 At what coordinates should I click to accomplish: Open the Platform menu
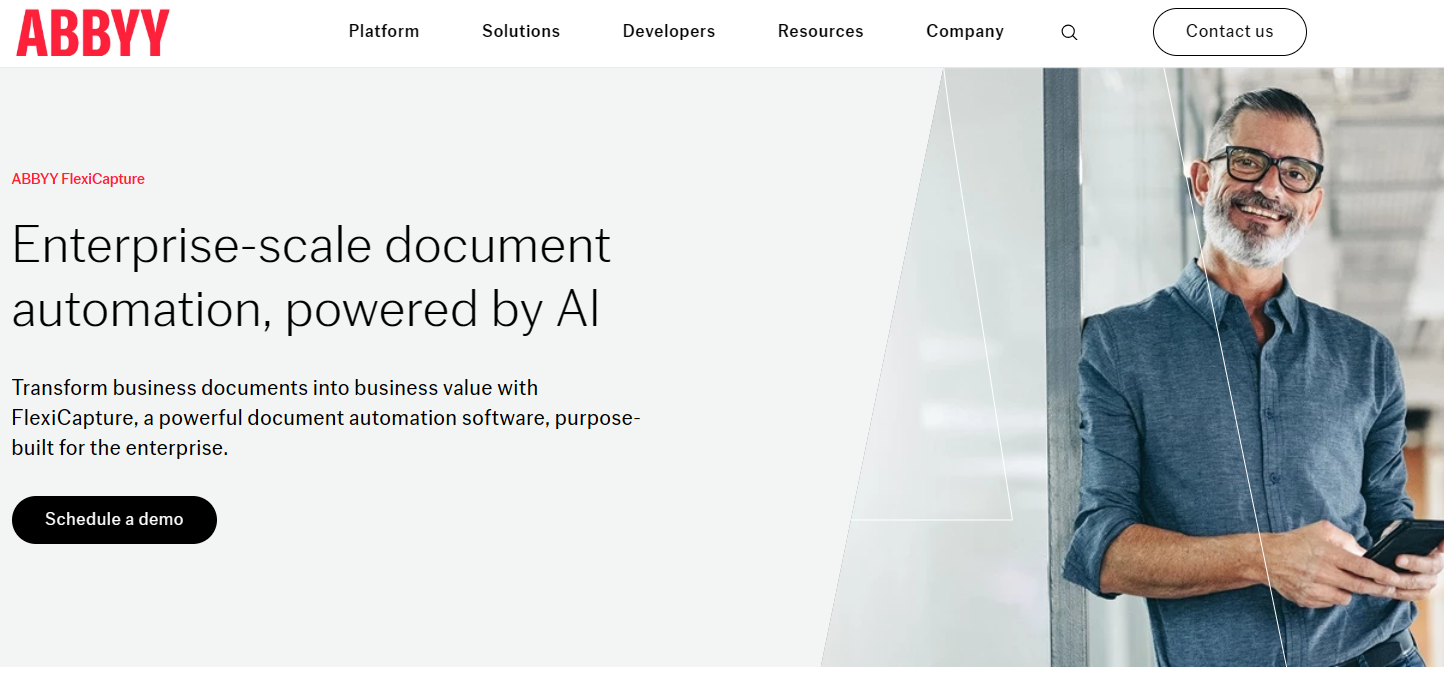pyautogui.click(x=384, y=31)
